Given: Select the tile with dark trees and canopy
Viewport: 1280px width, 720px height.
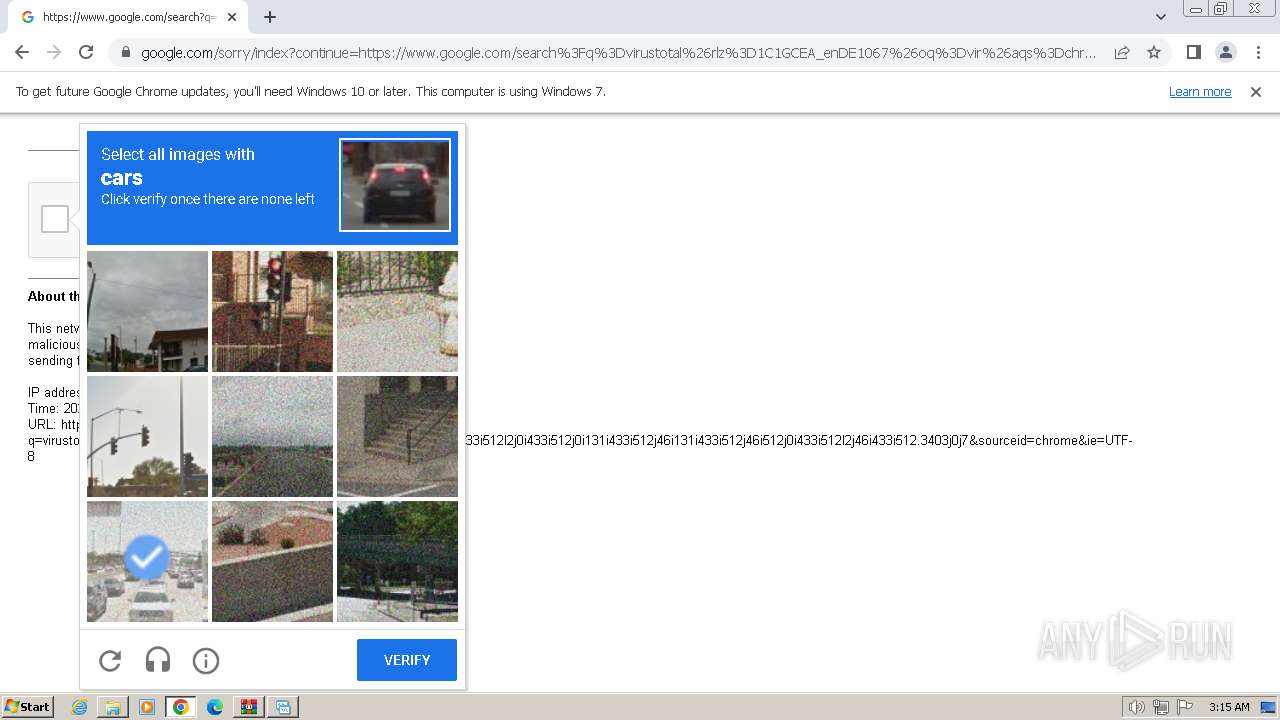Looking at the screenshot, I should tap(397, 561).
